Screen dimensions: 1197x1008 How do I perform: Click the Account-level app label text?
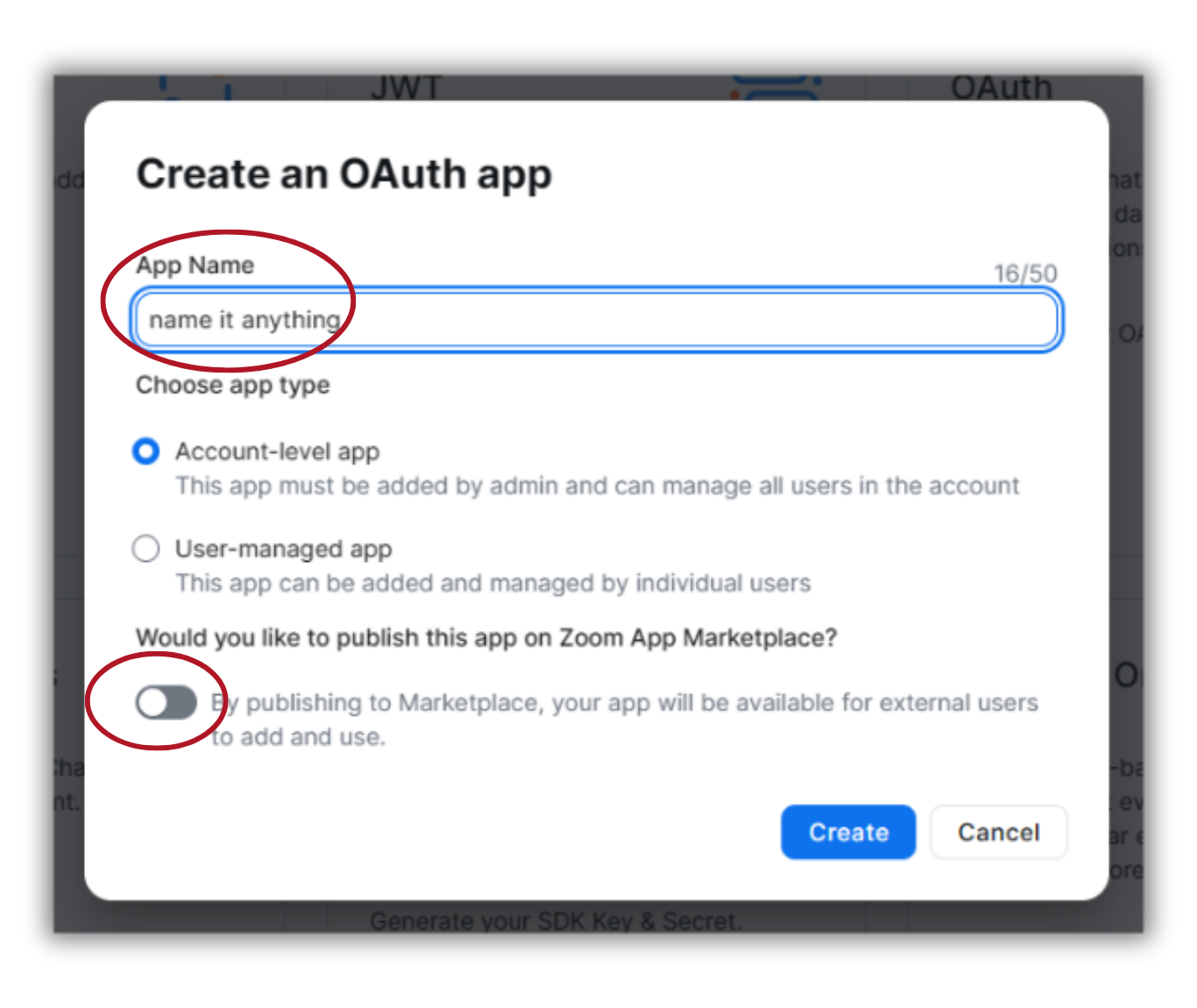coord(277,451)
